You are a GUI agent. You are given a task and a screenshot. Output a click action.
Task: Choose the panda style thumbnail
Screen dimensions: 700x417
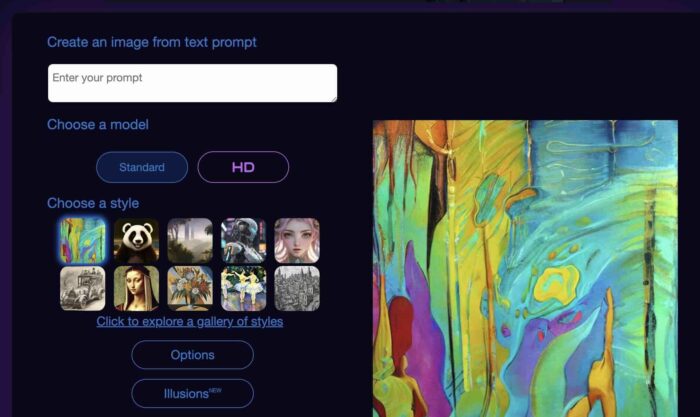(x=136, y=240)
